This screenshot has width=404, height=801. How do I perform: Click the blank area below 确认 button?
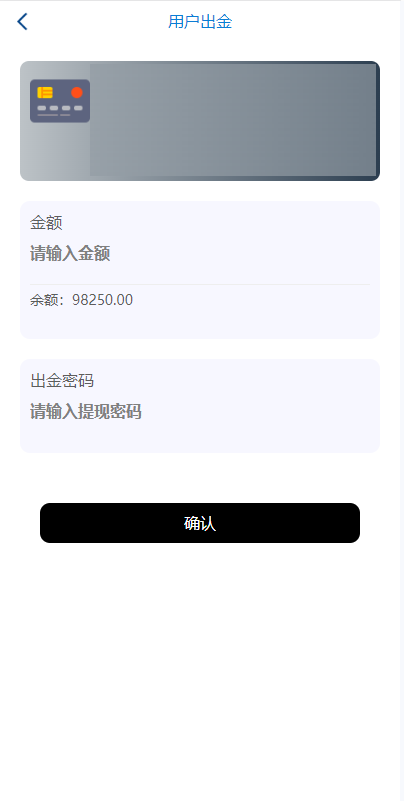point(200,664)
